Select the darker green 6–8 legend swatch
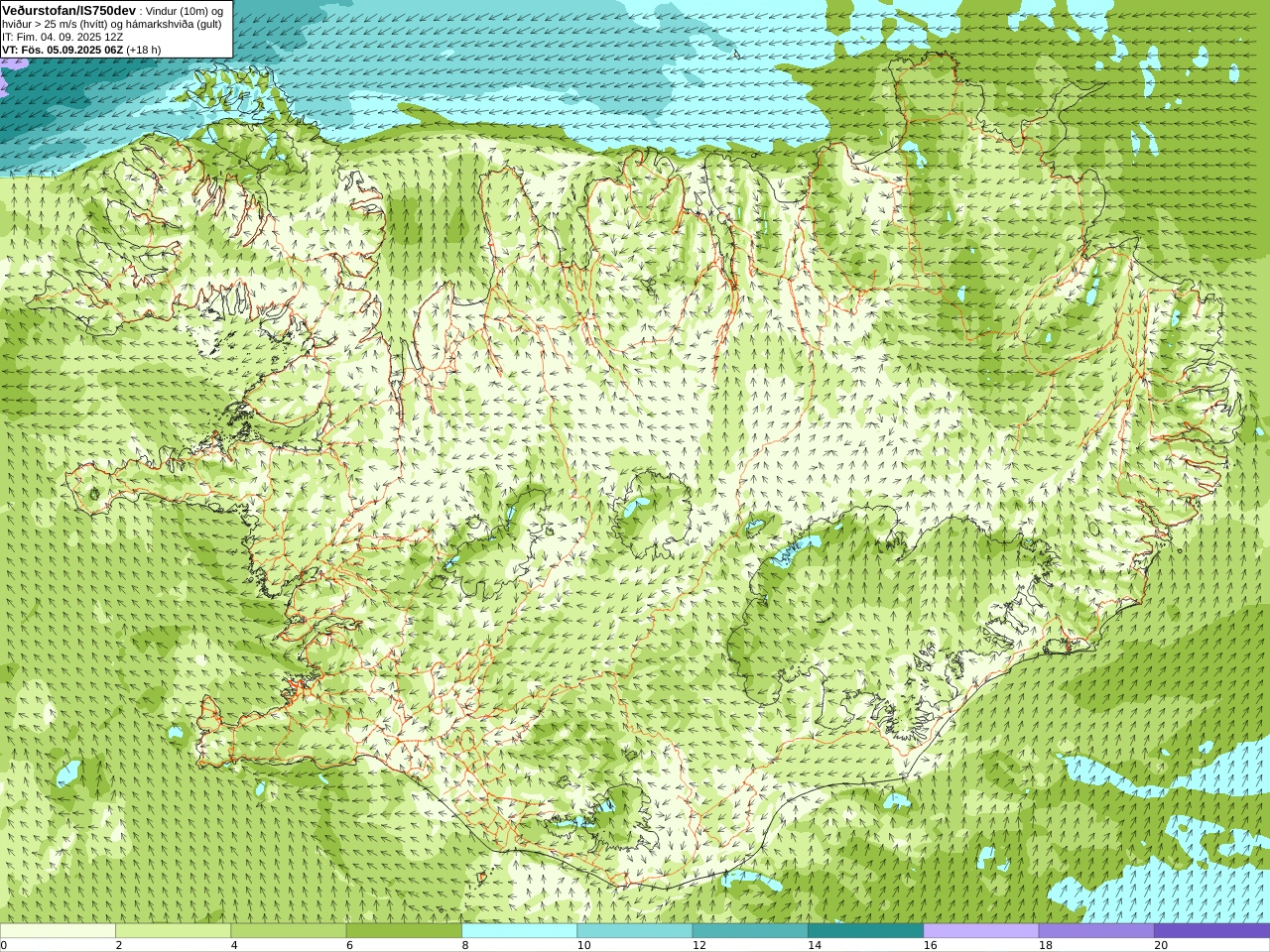The width and height of the screenshot is (1270, 952). (404, 931)
